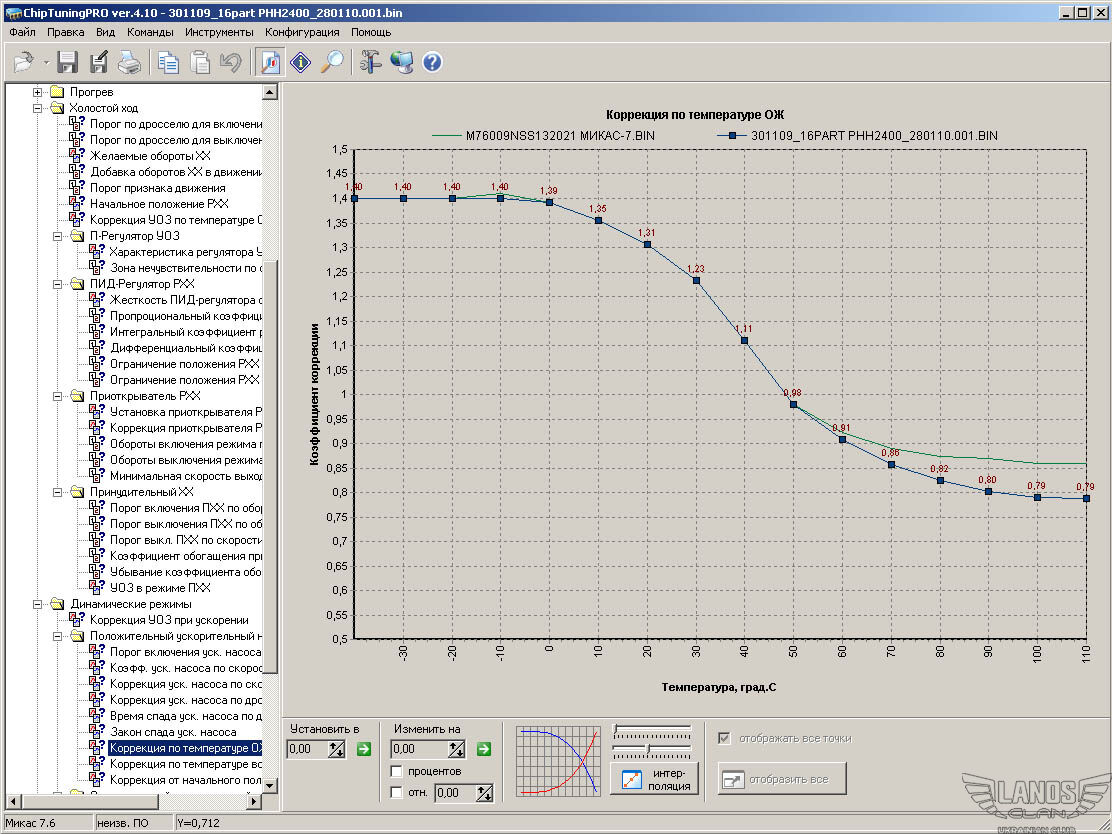Click the Undo arrow icon
This screenshot has width=1112, height=834.
tap(231, 62)
